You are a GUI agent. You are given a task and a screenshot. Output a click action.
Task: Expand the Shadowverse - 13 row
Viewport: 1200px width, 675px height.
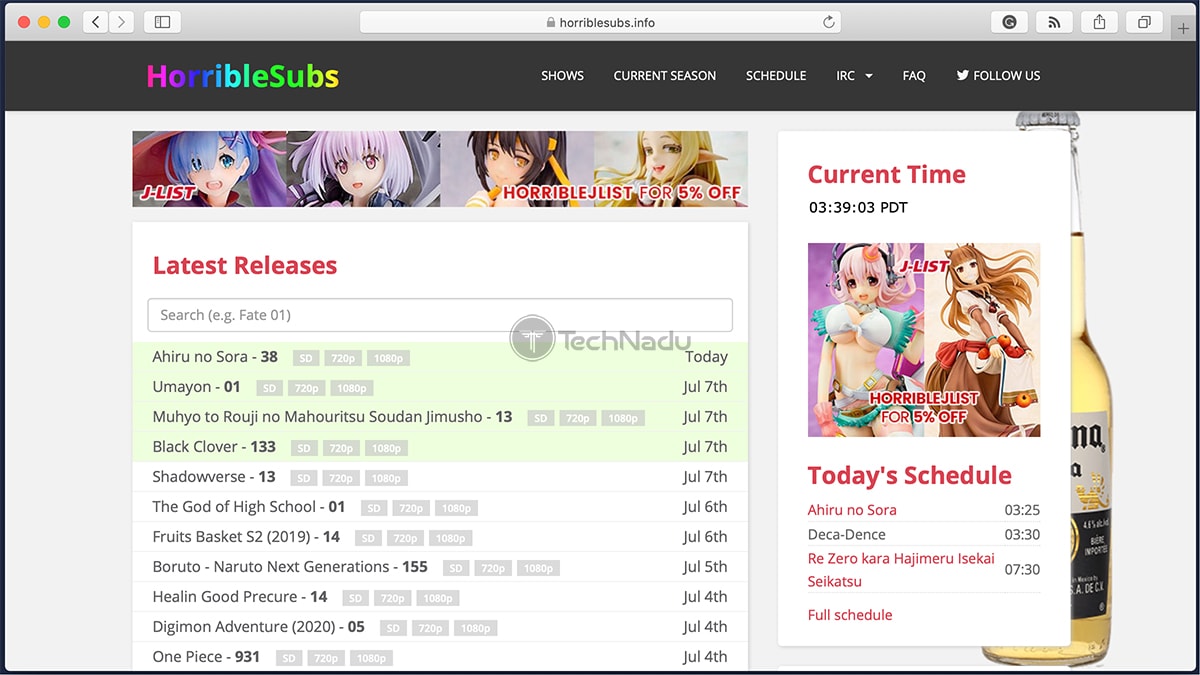[440, 477]
